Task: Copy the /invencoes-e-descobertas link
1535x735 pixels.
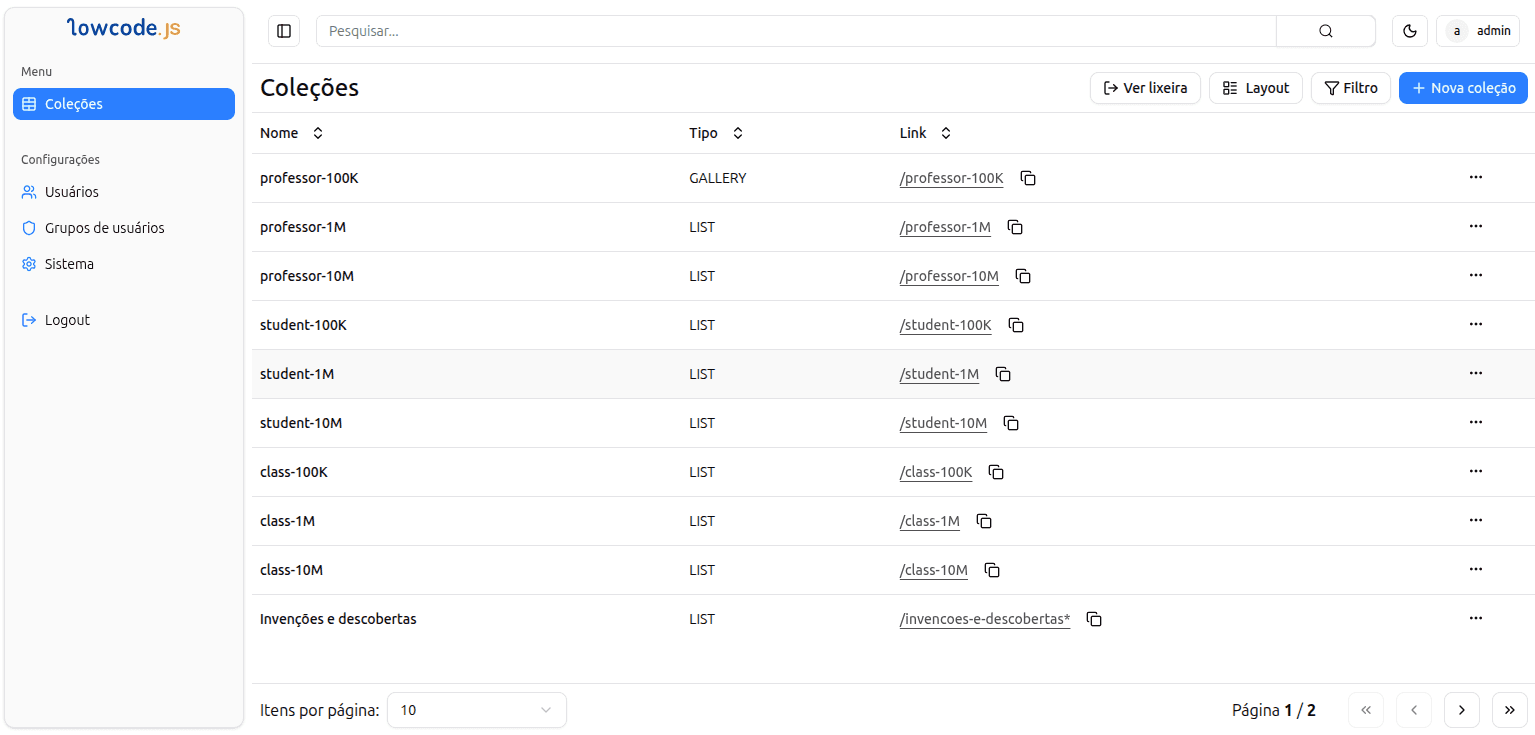Action: coord(1094,619)
